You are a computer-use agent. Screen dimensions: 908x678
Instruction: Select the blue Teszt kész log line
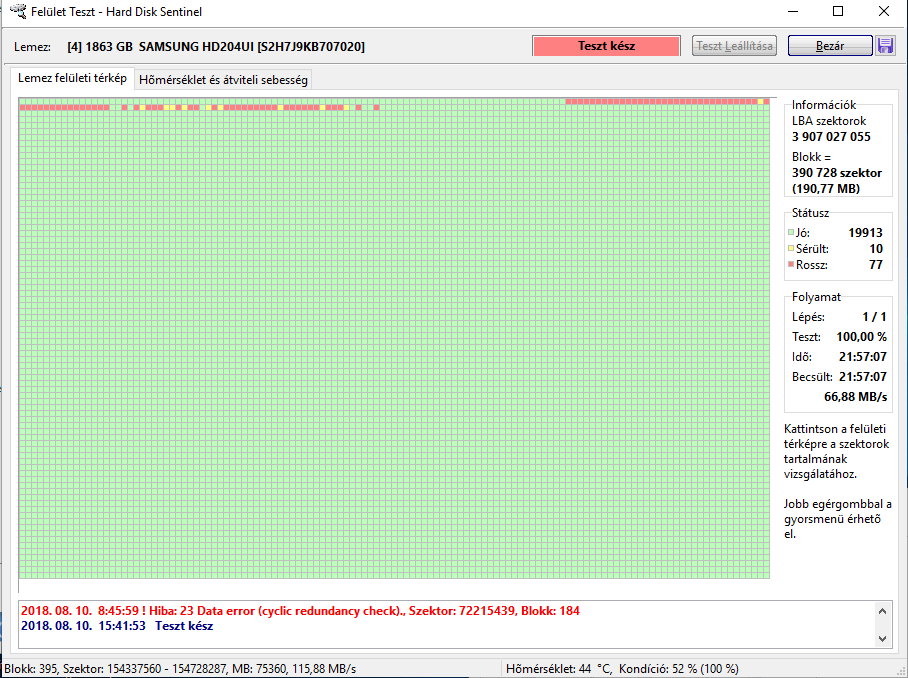tap(117, 626)
